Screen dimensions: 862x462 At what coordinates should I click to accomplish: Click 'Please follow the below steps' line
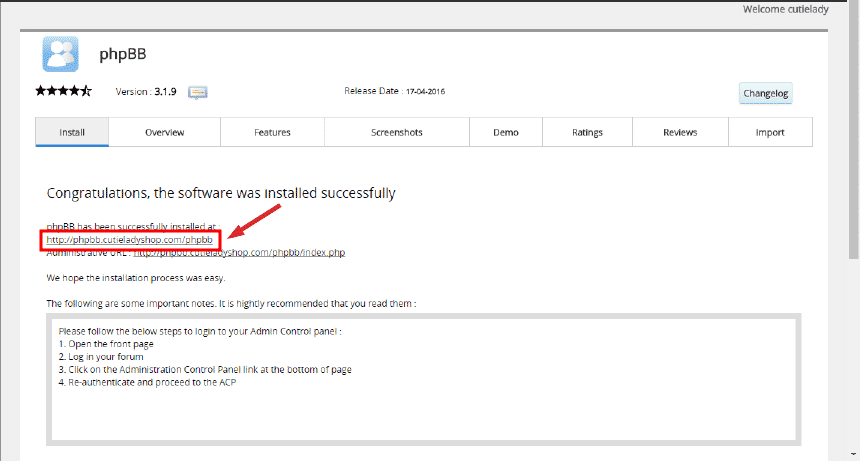pyautogui.click(x=200, y=331)
